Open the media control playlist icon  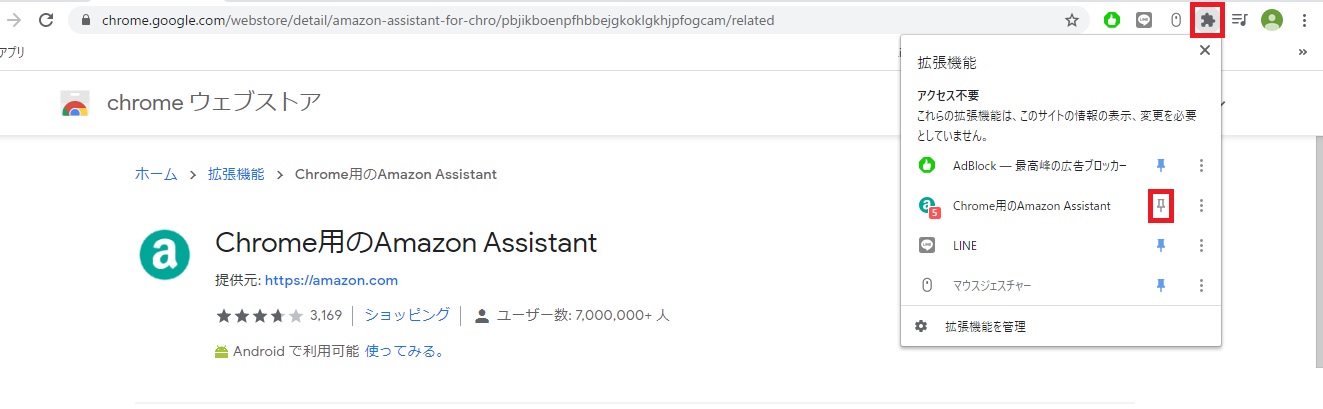(x=1239, y=19)
